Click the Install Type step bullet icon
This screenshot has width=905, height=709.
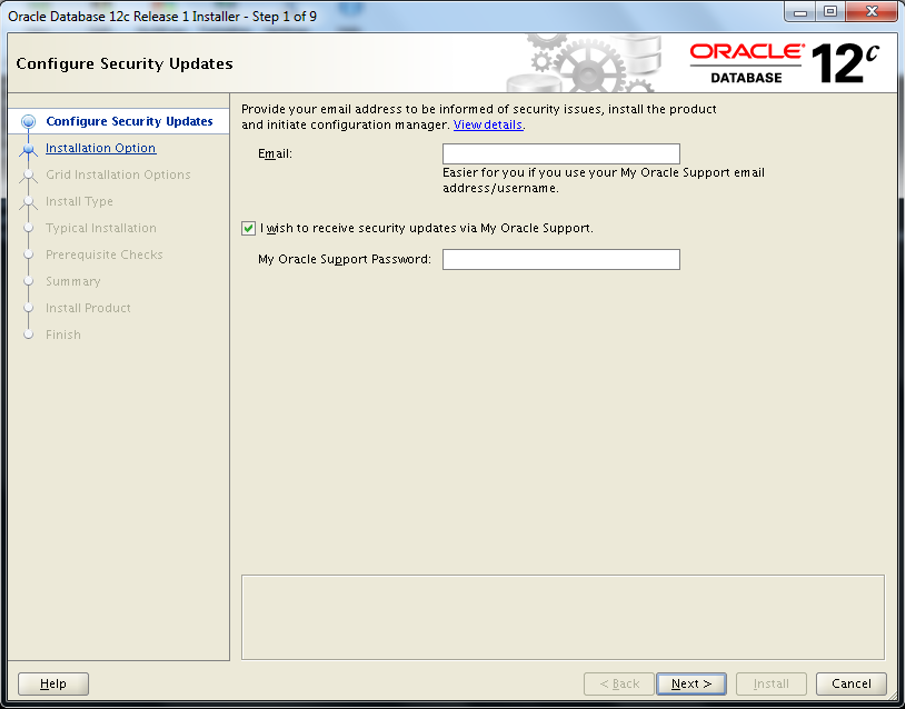[x=28, y=203]
